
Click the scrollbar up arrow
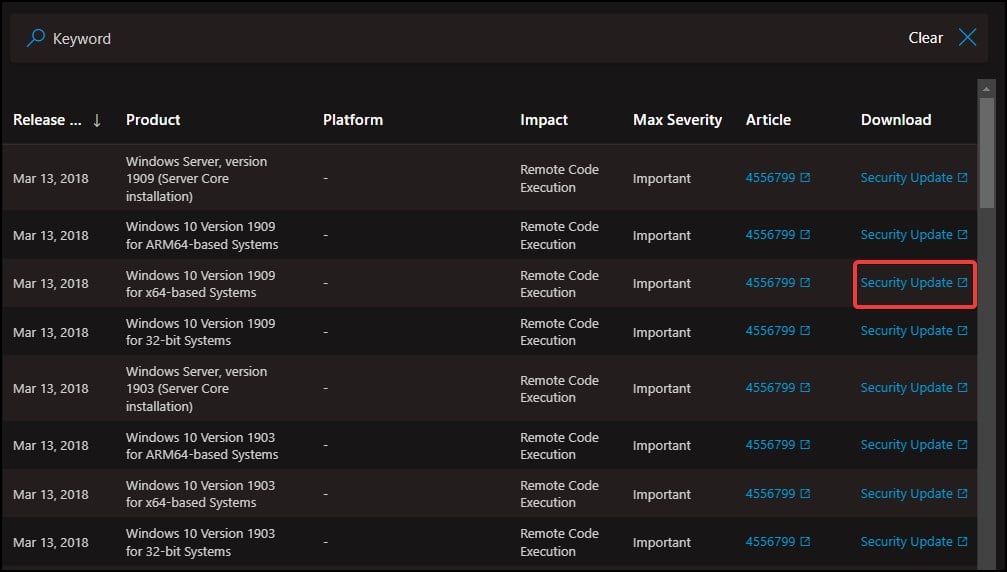click(x=986, y=88)
